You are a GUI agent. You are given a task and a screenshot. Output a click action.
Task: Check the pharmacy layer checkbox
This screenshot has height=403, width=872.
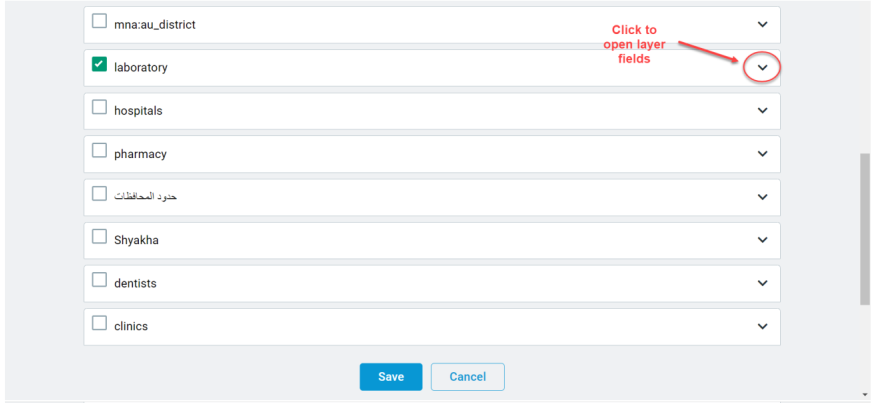(x=99, y=151)
